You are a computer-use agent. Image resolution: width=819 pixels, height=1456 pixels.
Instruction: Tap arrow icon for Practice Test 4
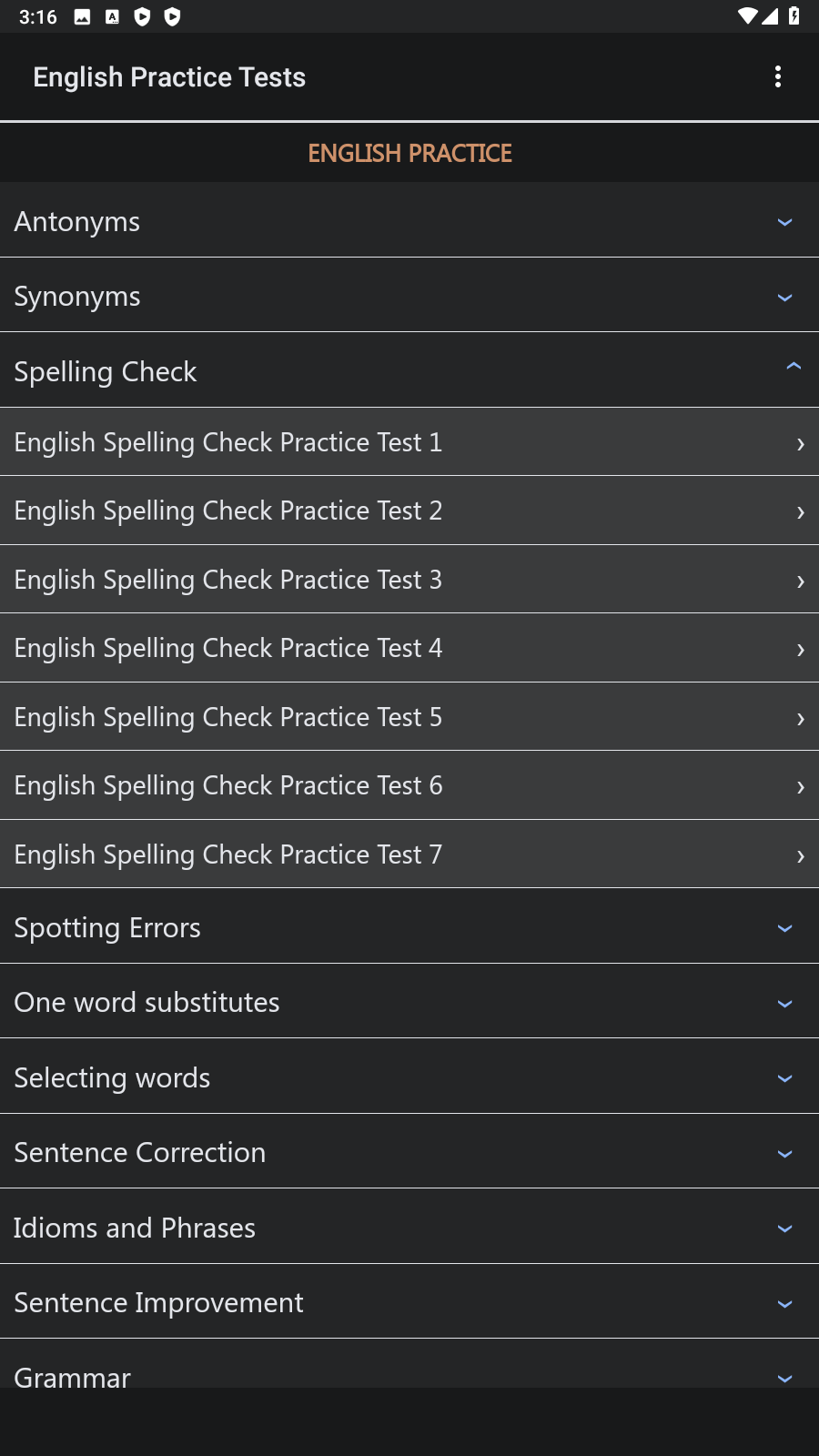point(800,650)
